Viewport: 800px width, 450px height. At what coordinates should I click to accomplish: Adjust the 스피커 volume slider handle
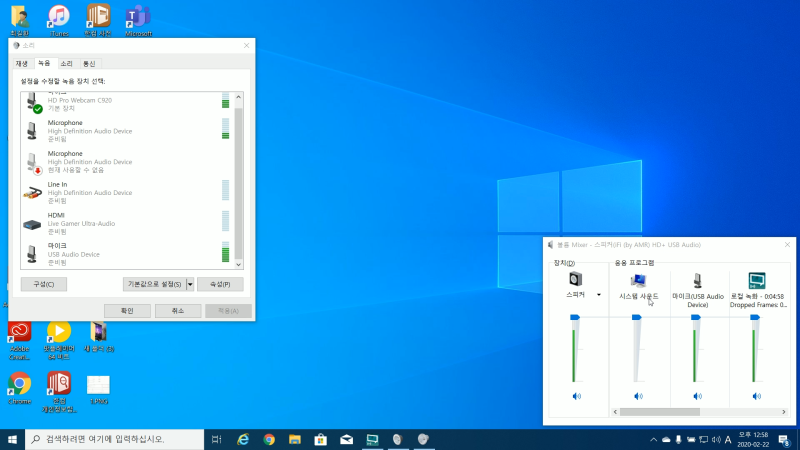pyautogui.click(x=575, y=317)
